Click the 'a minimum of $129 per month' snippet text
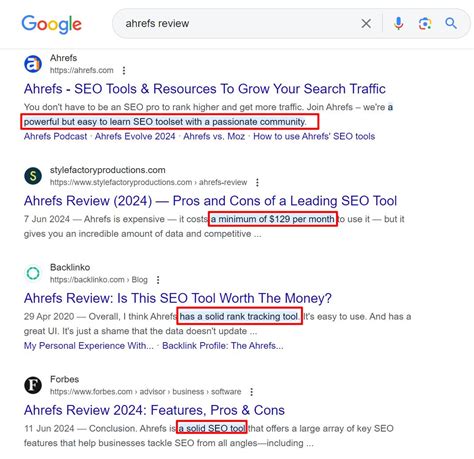The height and width of the screenshot is (459, 474). tap(273, 219)
